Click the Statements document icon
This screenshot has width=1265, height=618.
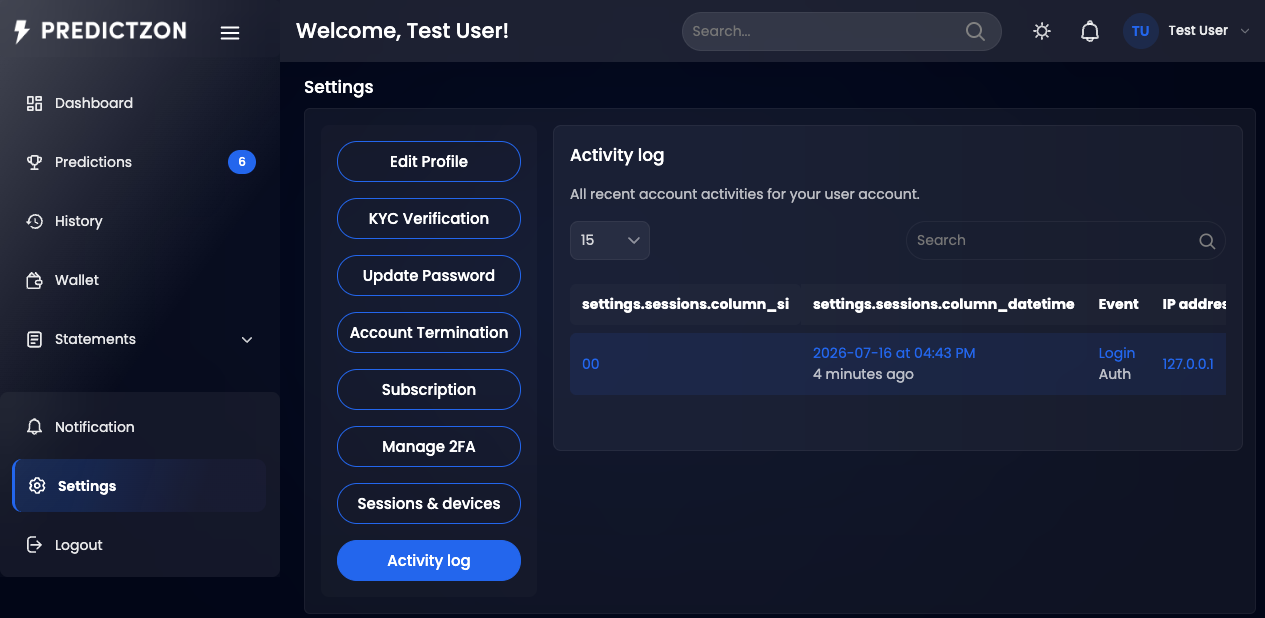(x=35, y=339)
